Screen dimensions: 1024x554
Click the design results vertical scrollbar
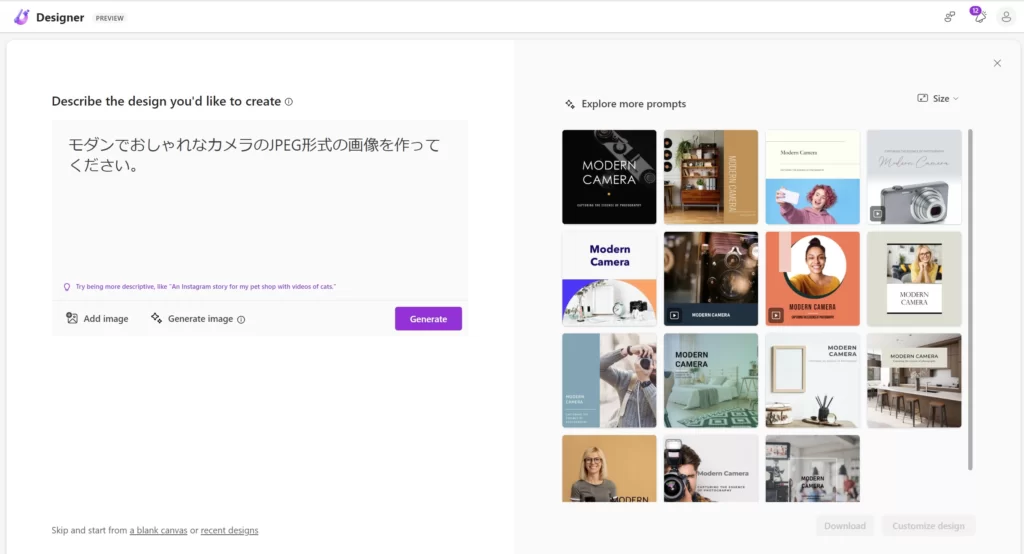pos(970,299)
